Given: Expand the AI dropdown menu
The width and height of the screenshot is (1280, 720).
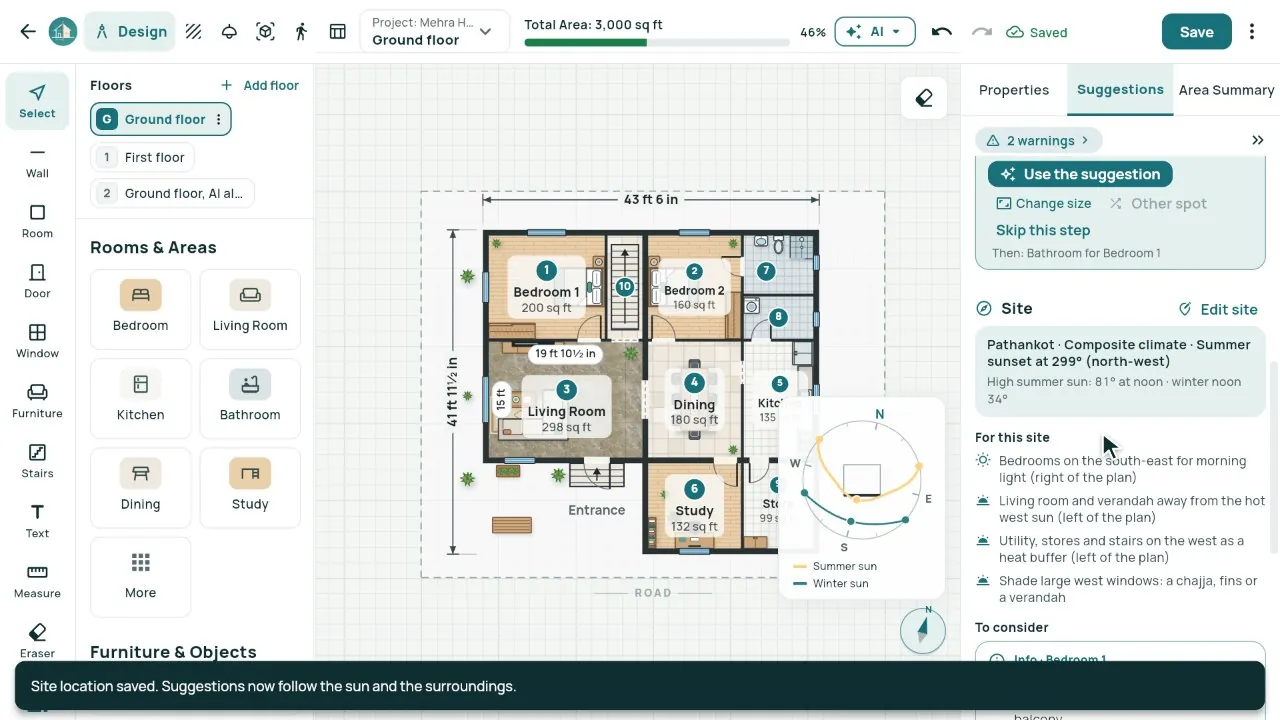Looking at the screenshot, I should pyautogui.click(x=874, y=32).
